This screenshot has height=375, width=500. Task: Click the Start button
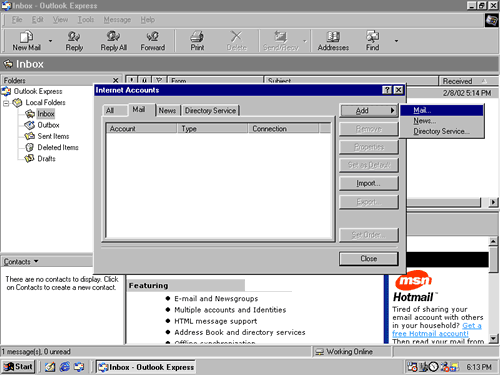pos(18,367)
